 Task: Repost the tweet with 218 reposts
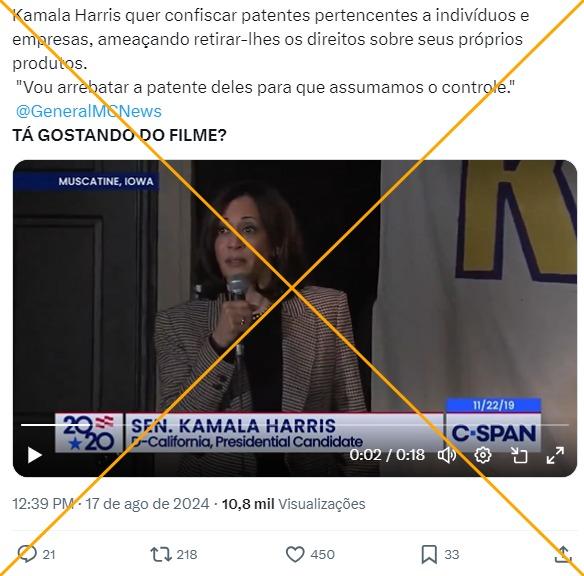point(161,554)
